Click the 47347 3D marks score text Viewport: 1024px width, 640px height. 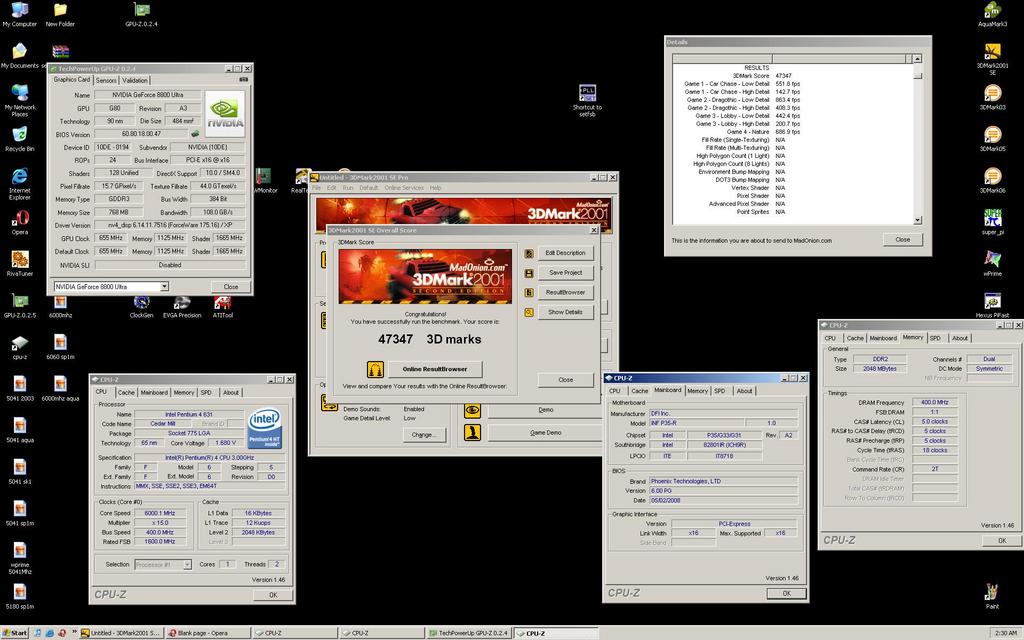click(x=430, y=340)
